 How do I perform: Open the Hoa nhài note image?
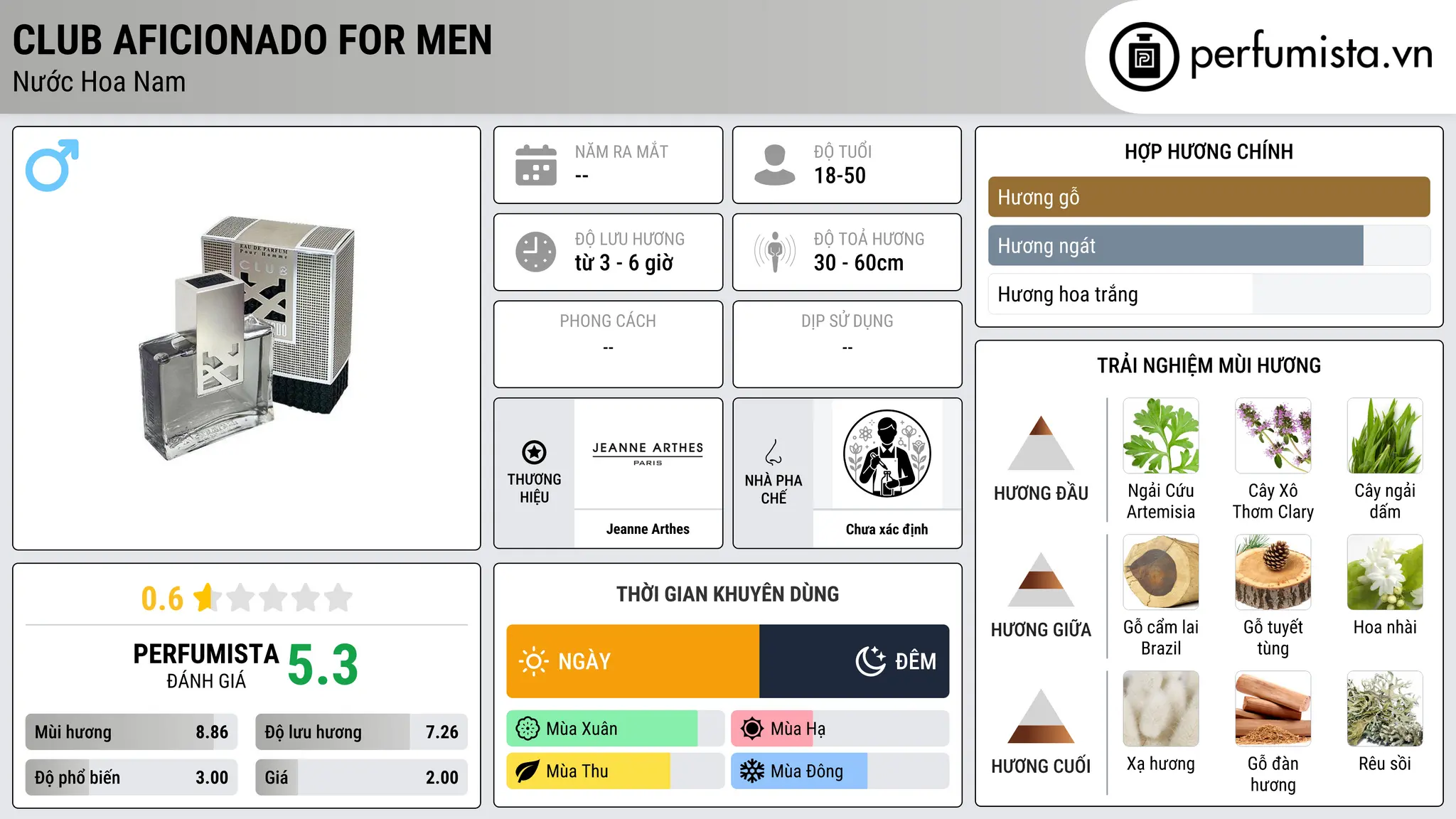click(1385, 572)
